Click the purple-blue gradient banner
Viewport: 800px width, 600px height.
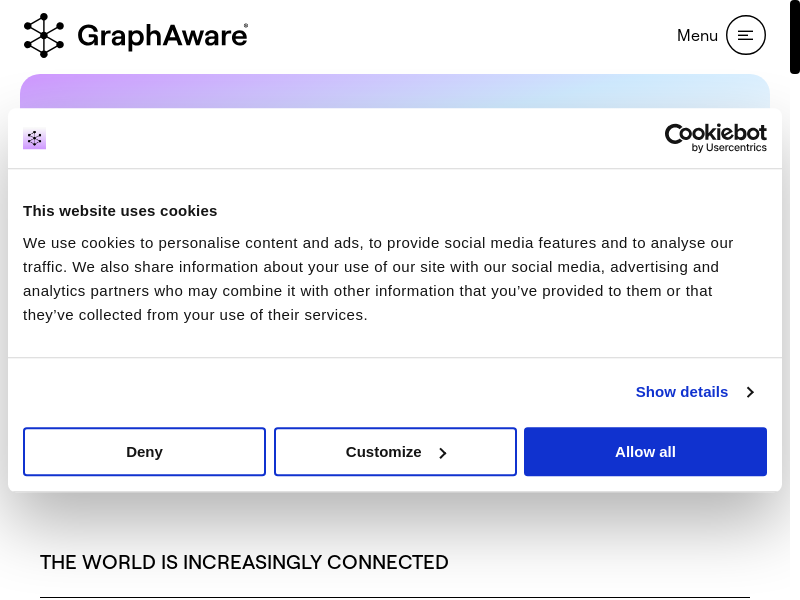(x=394, y=90)
